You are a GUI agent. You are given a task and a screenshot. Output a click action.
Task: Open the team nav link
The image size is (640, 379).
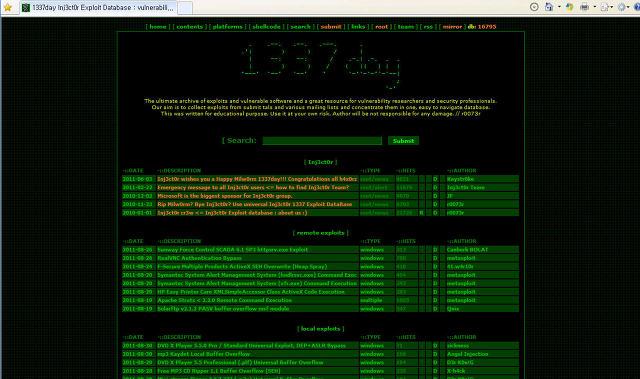406,27
